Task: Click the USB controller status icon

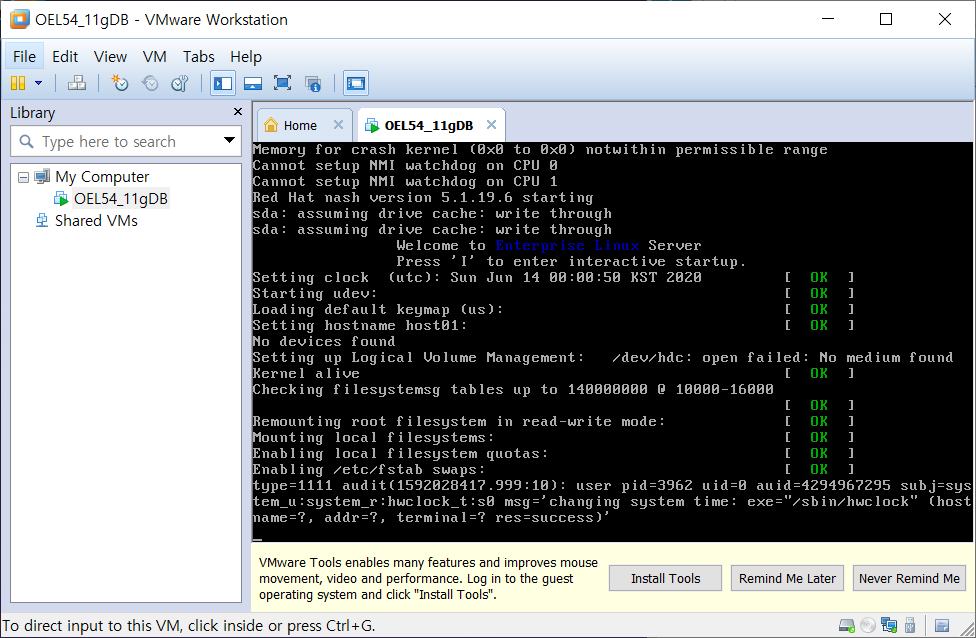Action: pos(910,626)
